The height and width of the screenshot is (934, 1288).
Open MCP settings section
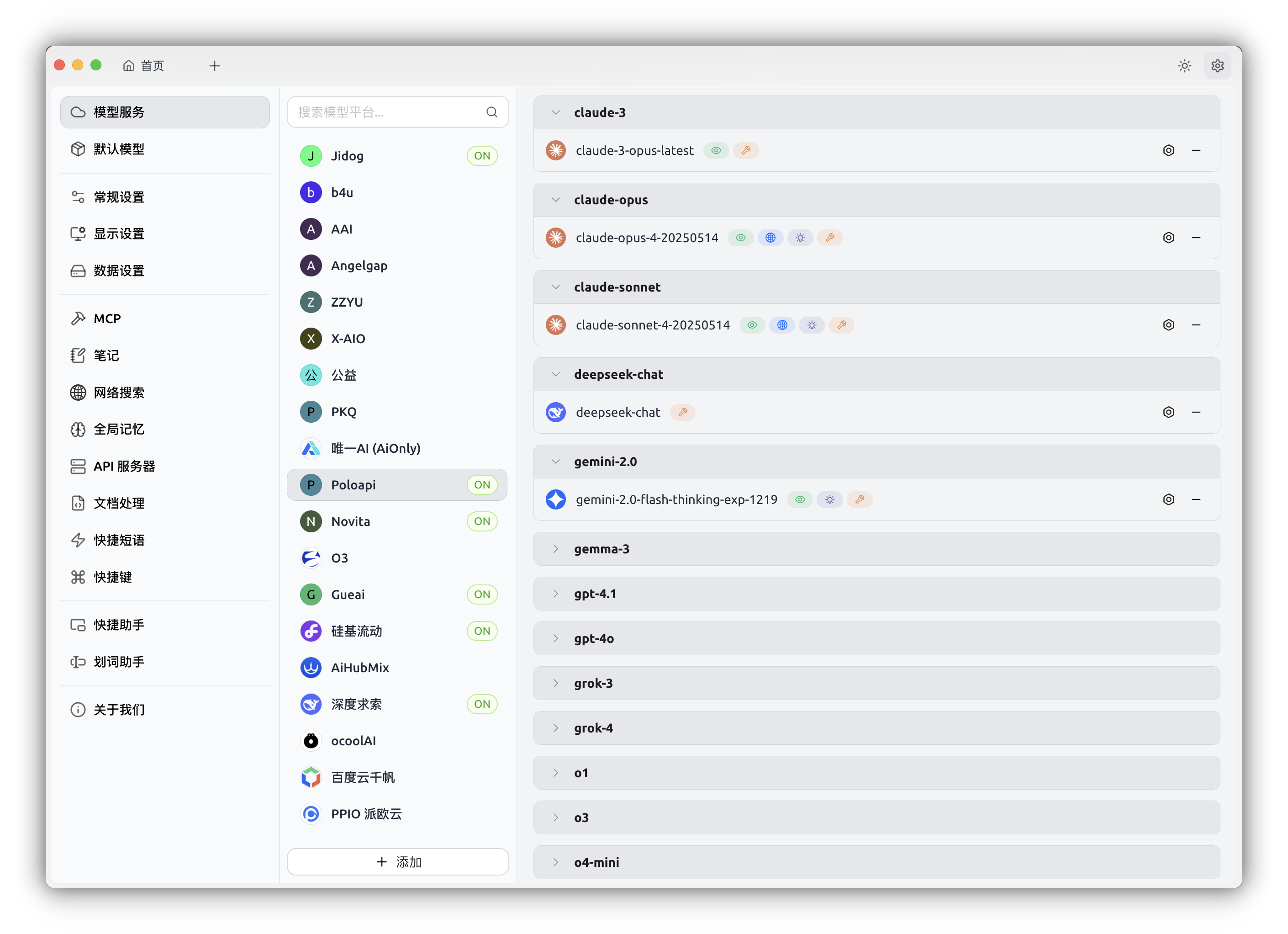coord(165,318)
